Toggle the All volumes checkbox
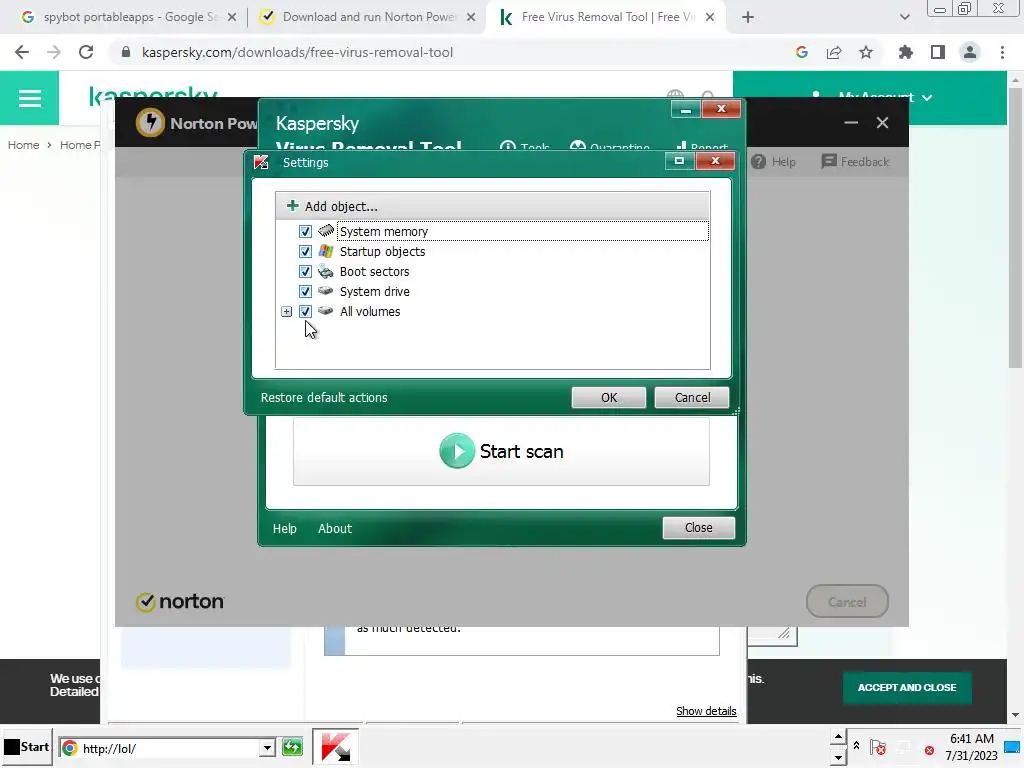 [305, 312]
